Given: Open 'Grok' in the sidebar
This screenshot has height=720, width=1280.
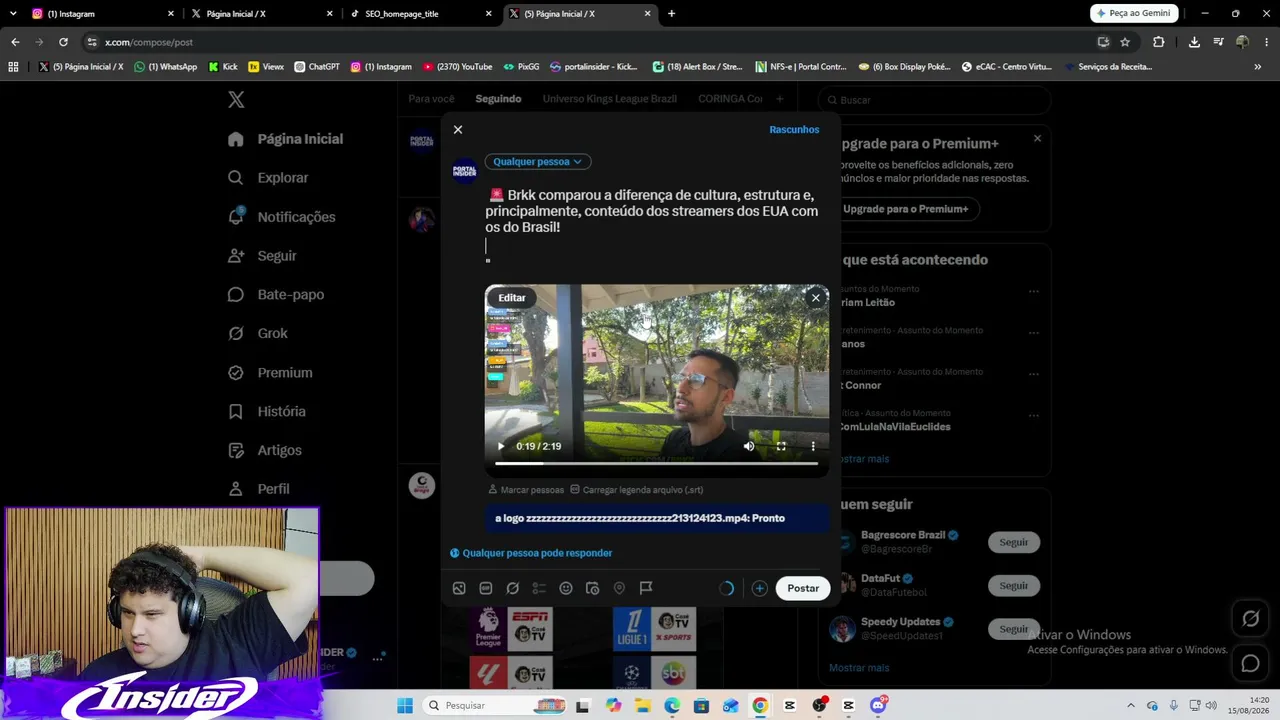Looking at the screenshot, I should pos(258,334).
